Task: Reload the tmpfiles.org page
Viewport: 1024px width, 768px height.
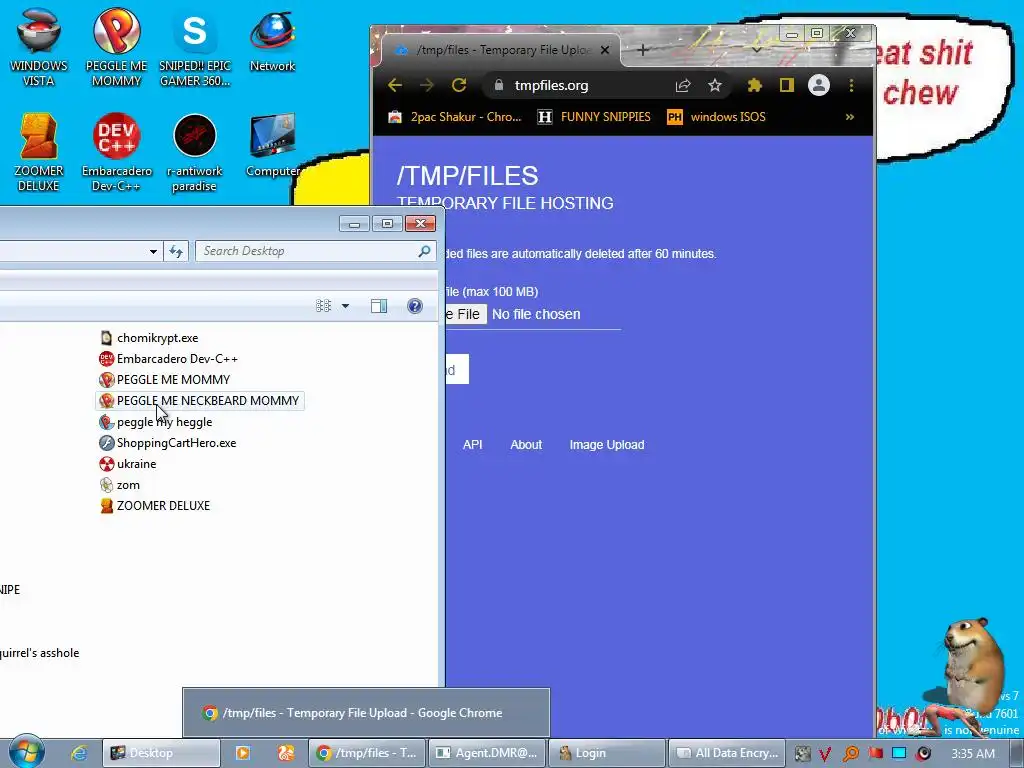Action: 459,86
